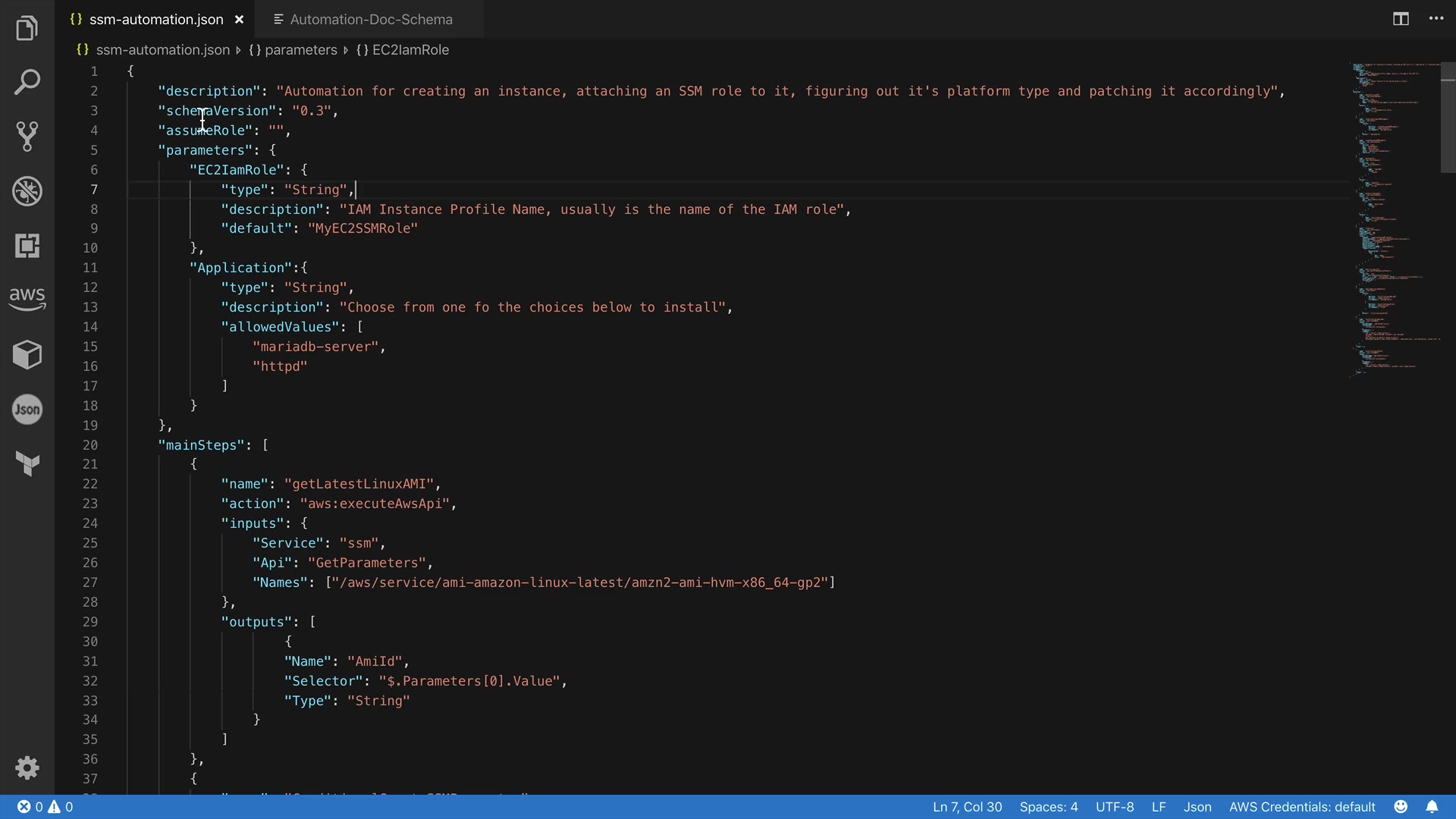Open the Explorer files icon
Image resolution: width=1456 pixels, height=819 pixels.
[x=27, y=28]
